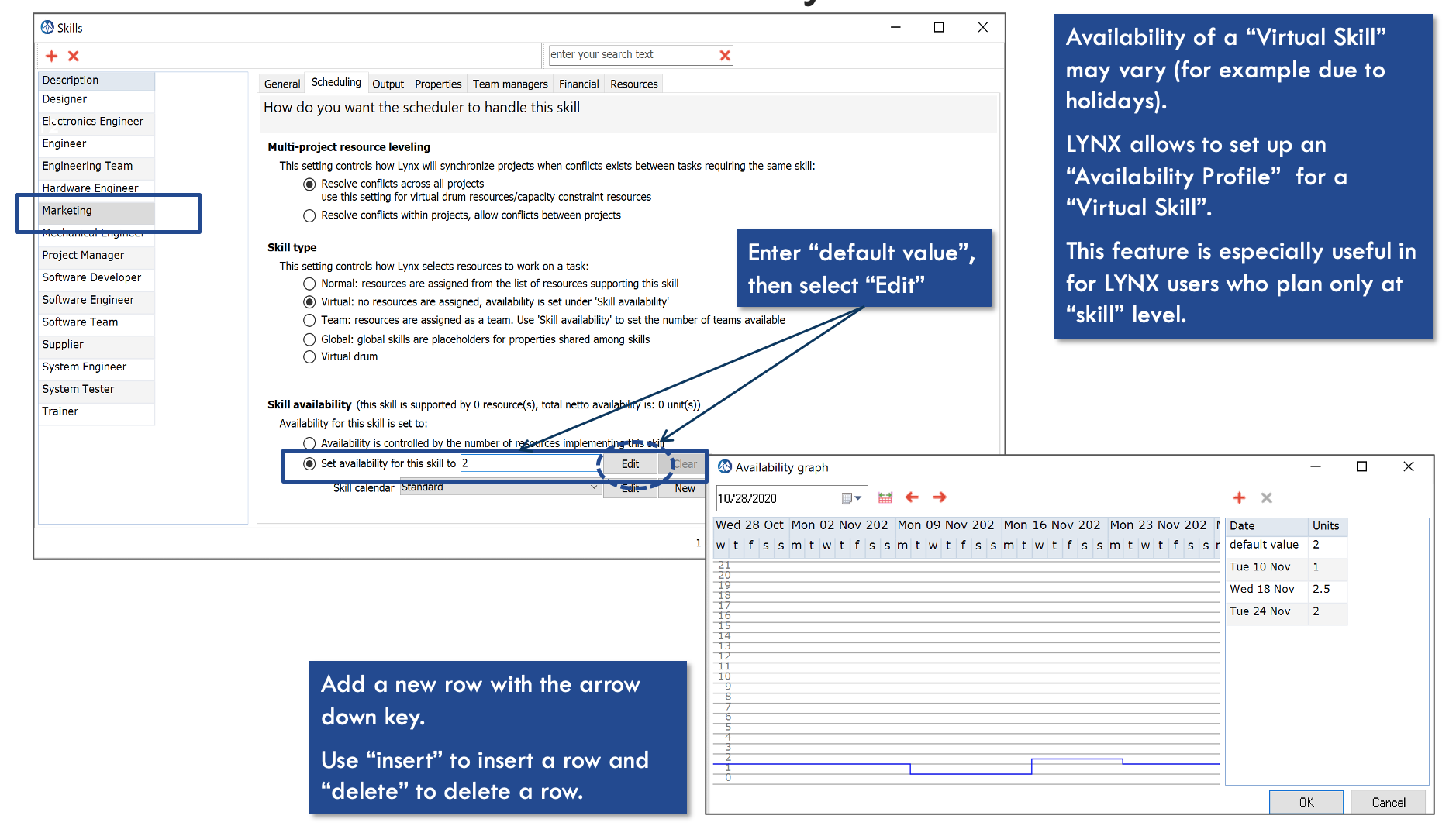Delete availability row with grey X

[x=1266, y=497]
